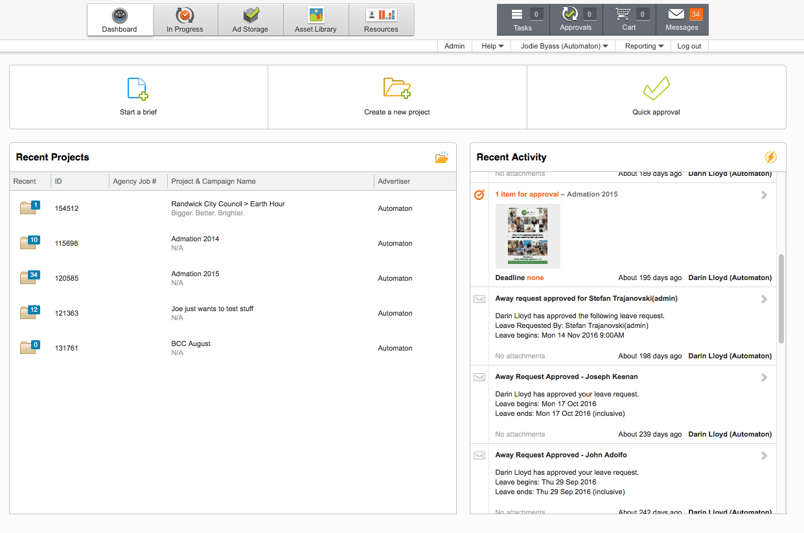Click the lightning icon in Recent Activity header
The width and height of the screenshot is (804, 533).
[x=771, y=157]
